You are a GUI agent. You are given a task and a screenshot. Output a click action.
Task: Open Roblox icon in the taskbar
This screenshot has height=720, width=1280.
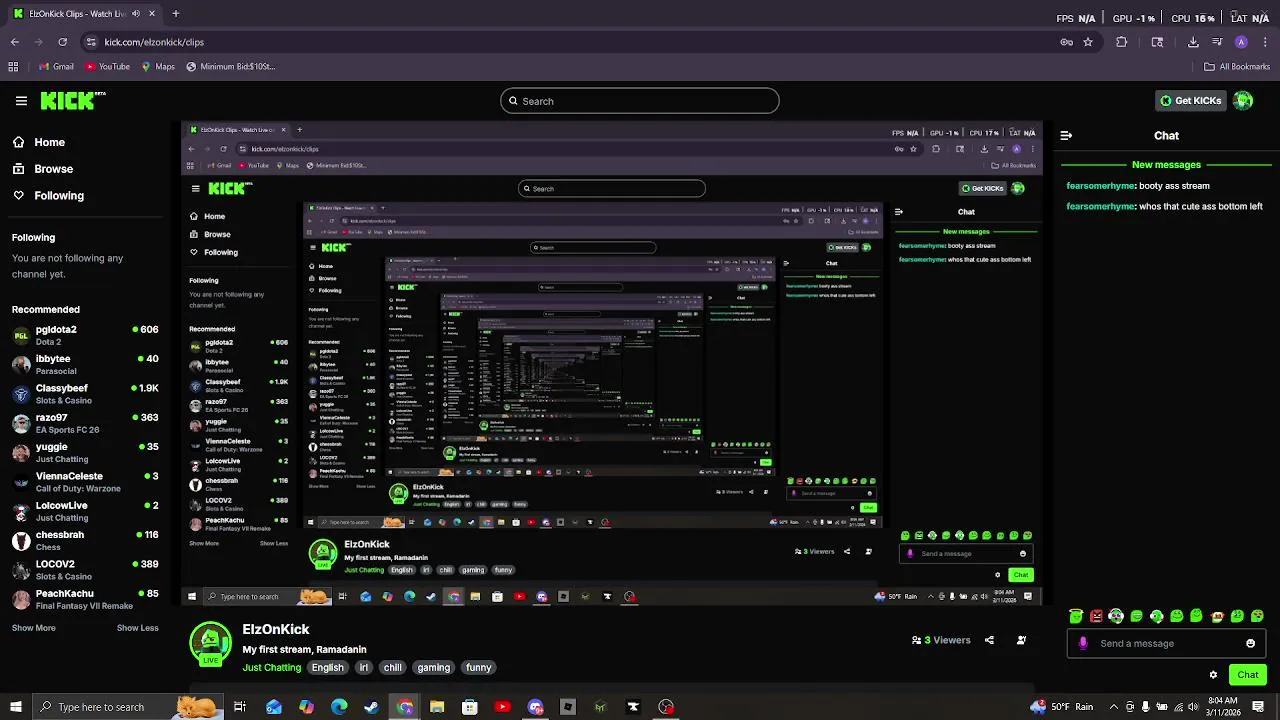pos(568,707)
